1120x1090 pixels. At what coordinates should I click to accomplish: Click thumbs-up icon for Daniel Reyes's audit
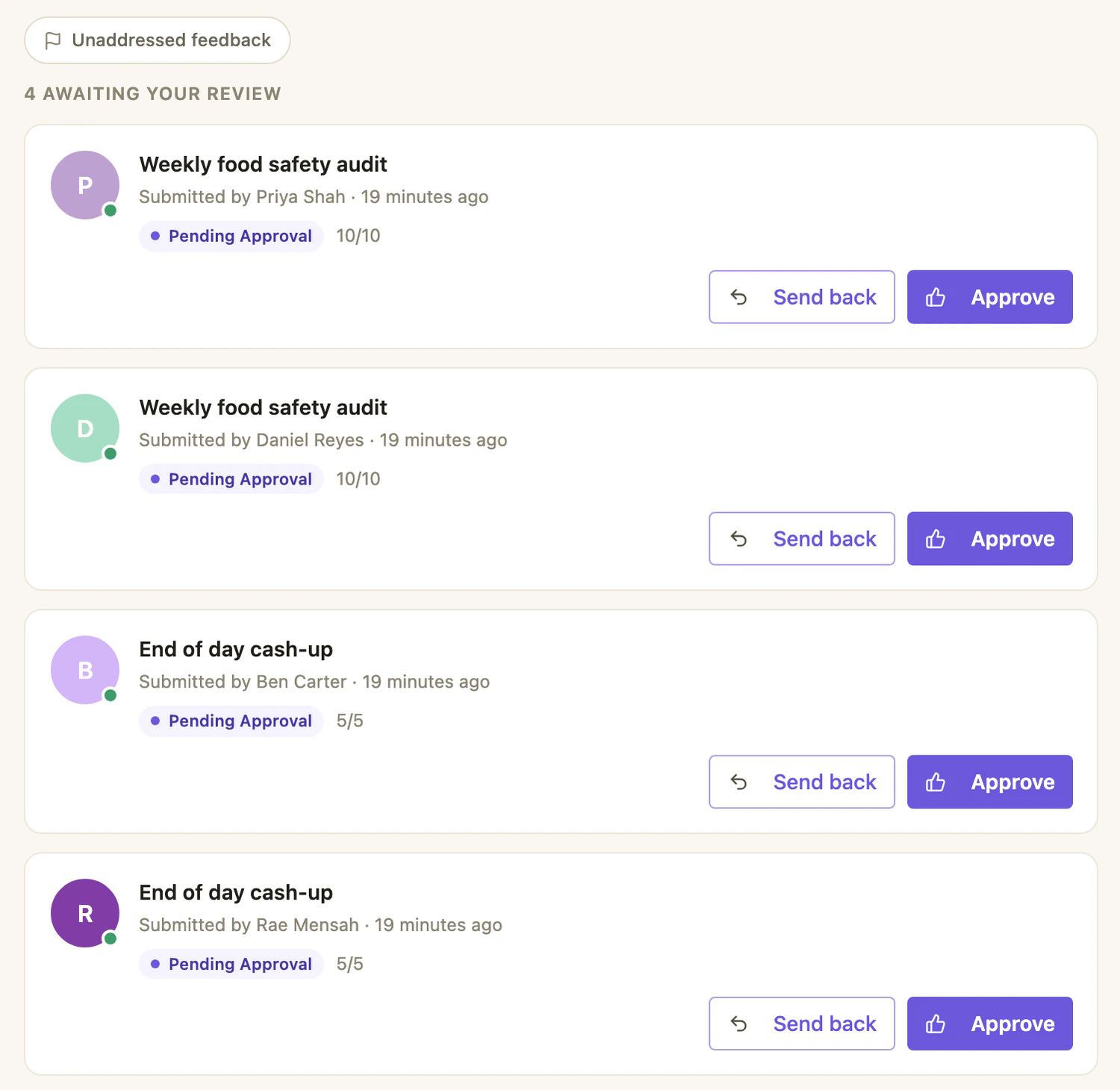[936, 539]
